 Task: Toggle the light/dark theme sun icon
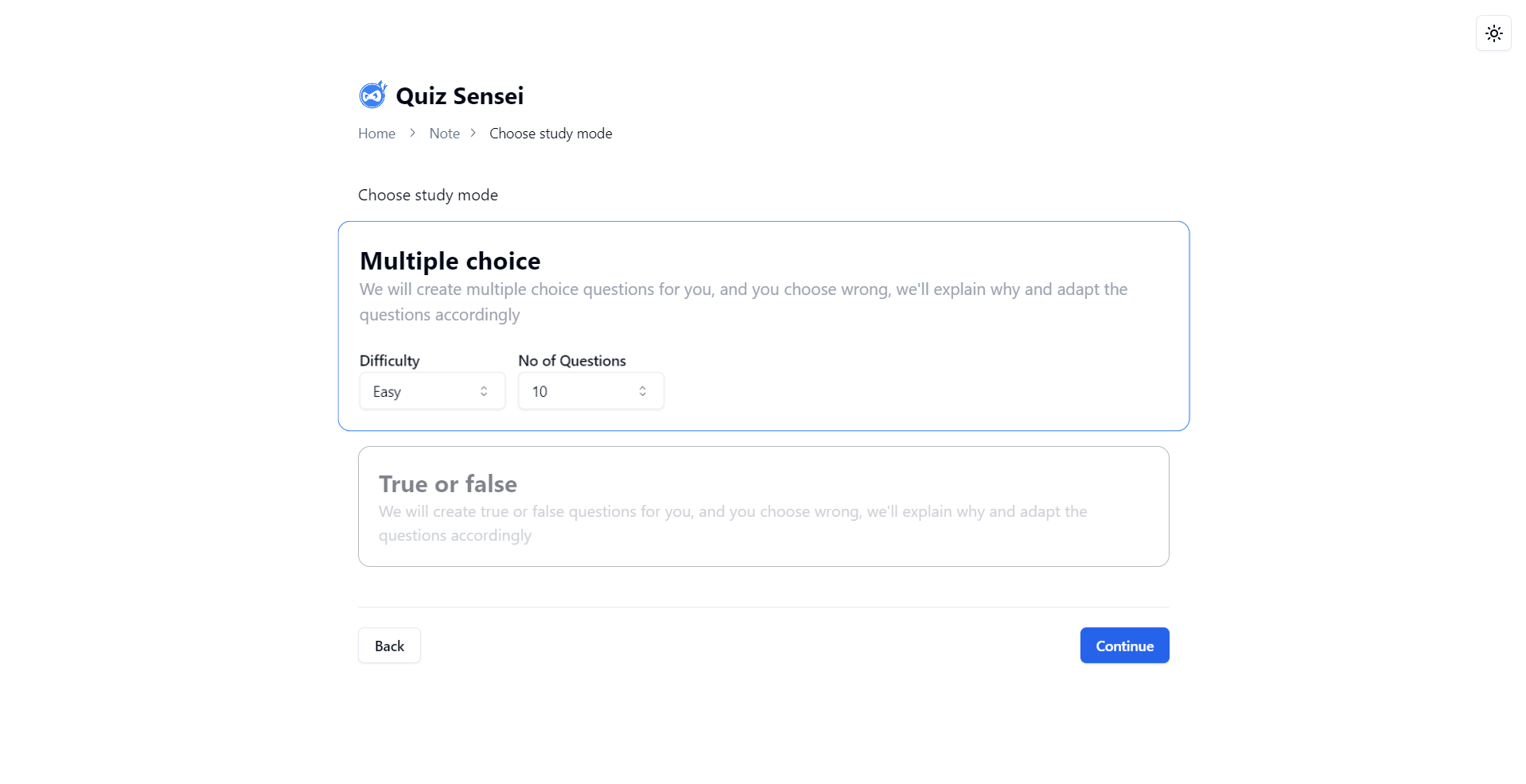click(x=1493, y=33)
